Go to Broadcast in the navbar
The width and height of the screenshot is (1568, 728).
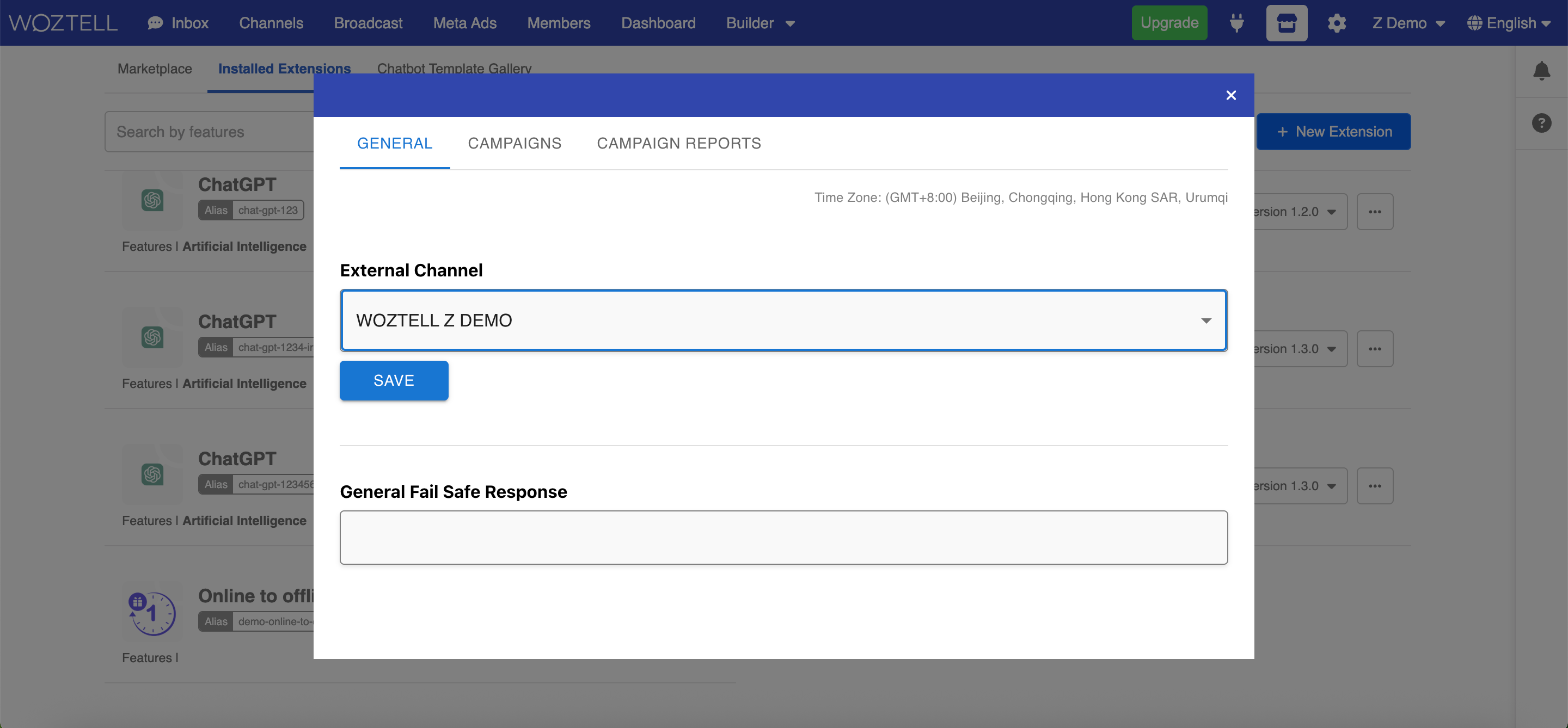[368, 23]
